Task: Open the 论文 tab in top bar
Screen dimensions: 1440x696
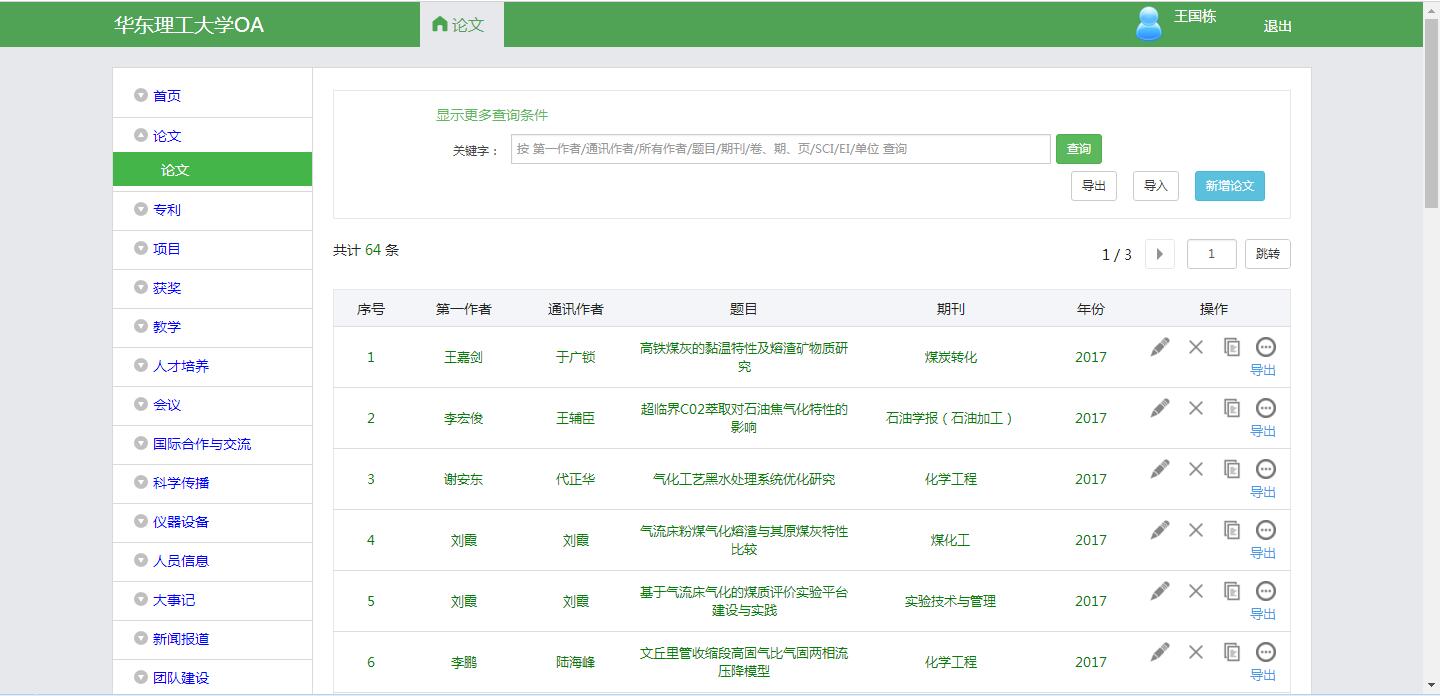Action: pyautogui.click(x=460, y=25)
